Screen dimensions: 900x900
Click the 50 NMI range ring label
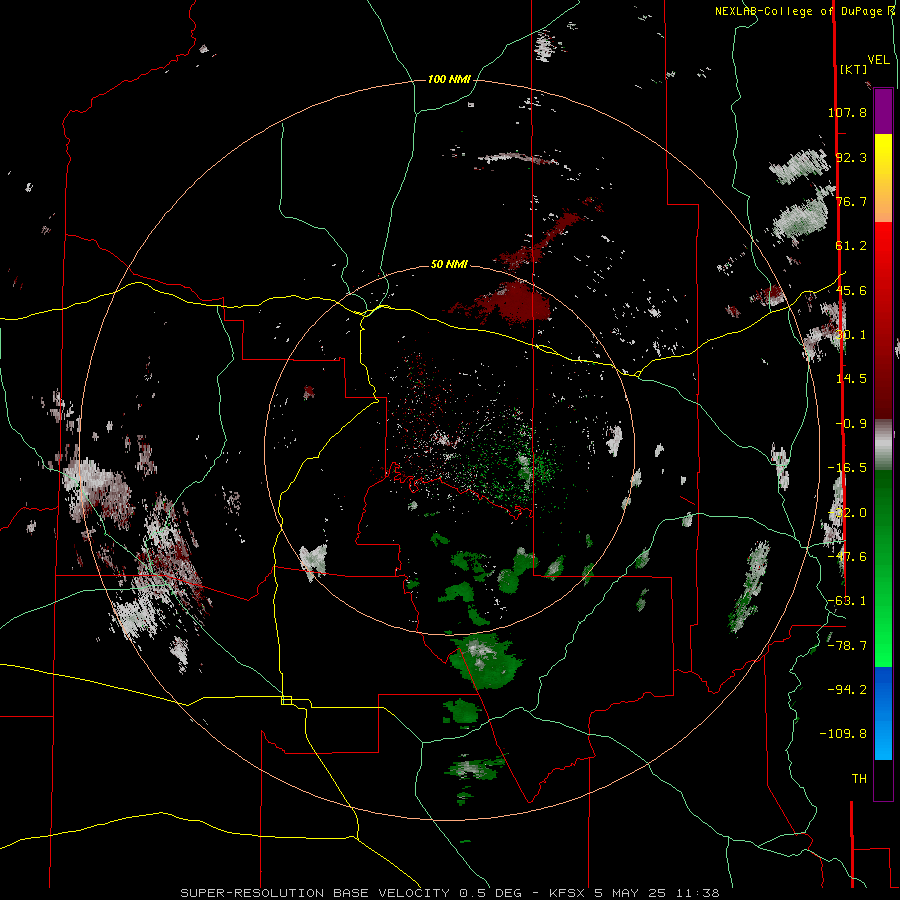pyautogui.click(x=449, y=264)
